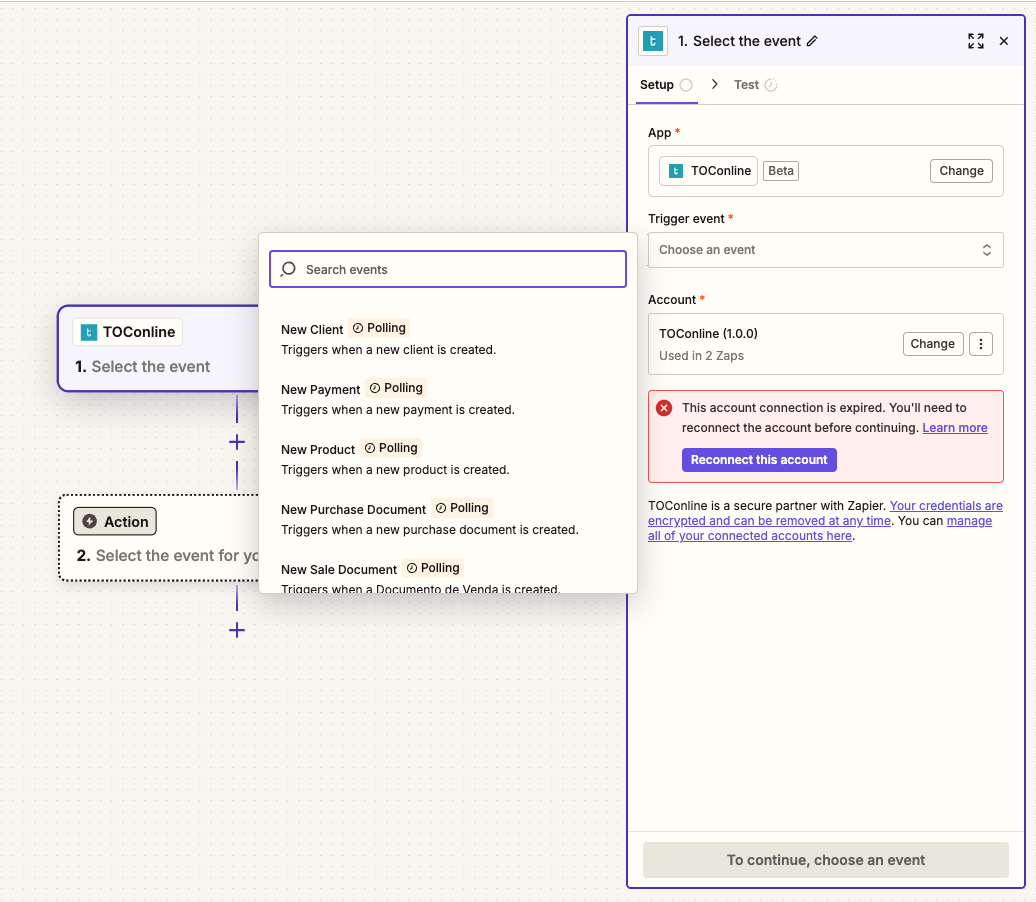Click Polling badge beside New Payment
Image resolution: width=1036 pixels, height=902 pixels.
396,388
